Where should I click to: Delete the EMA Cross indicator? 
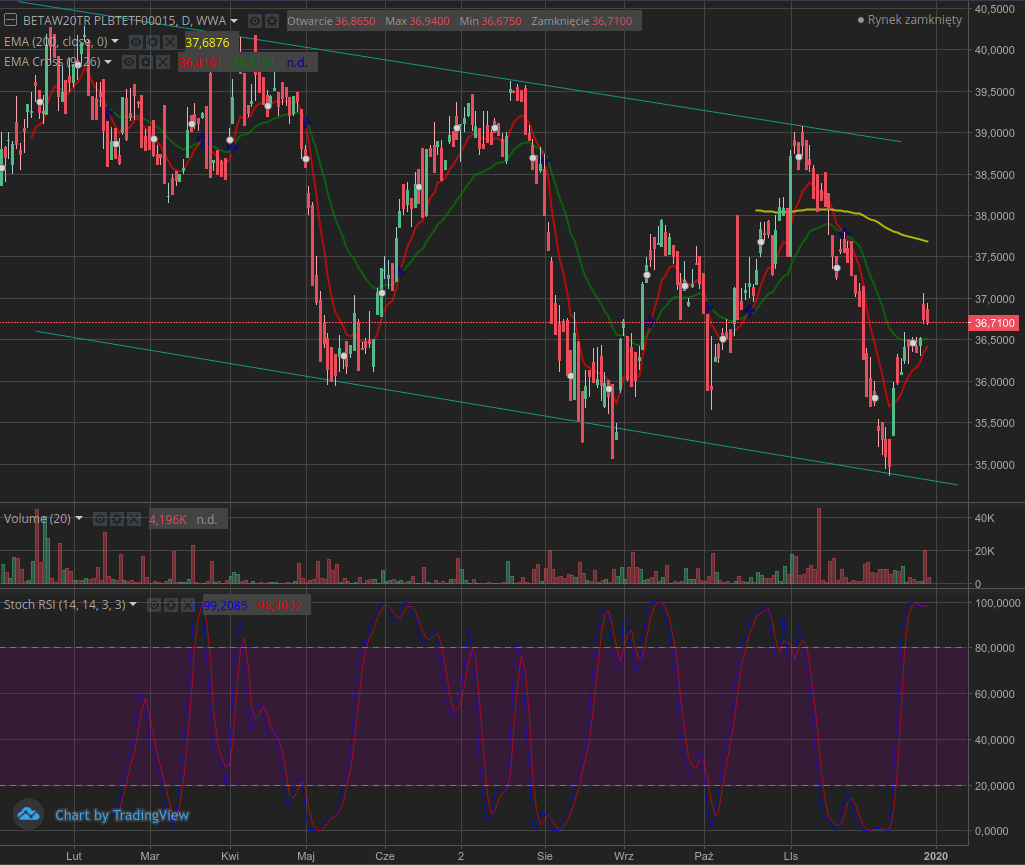point(161,62)
